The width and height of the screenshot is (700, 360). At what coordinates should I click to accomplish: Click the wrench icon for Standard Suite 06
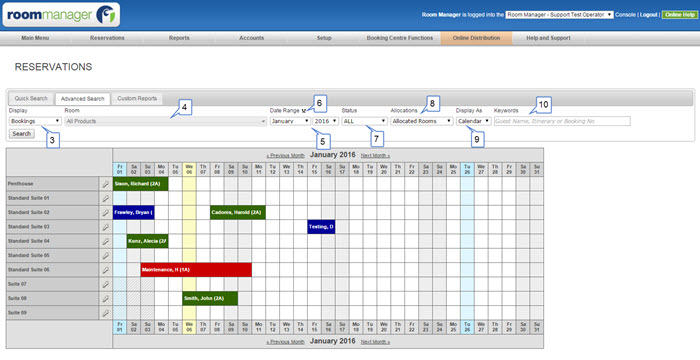click(x=105, y=270)
